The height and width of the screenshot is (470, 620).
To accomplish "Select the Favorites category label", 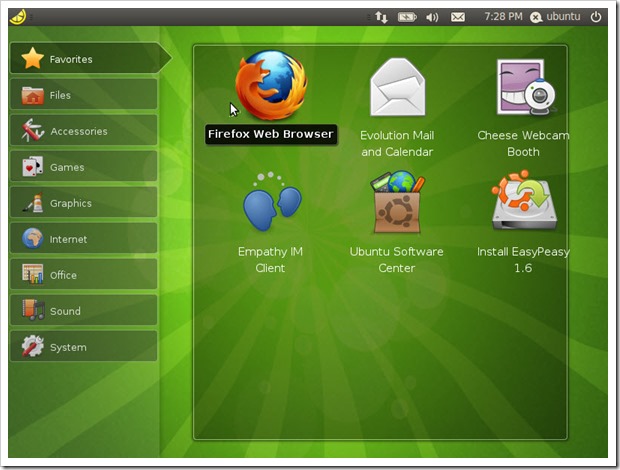I will click(71, 59).
